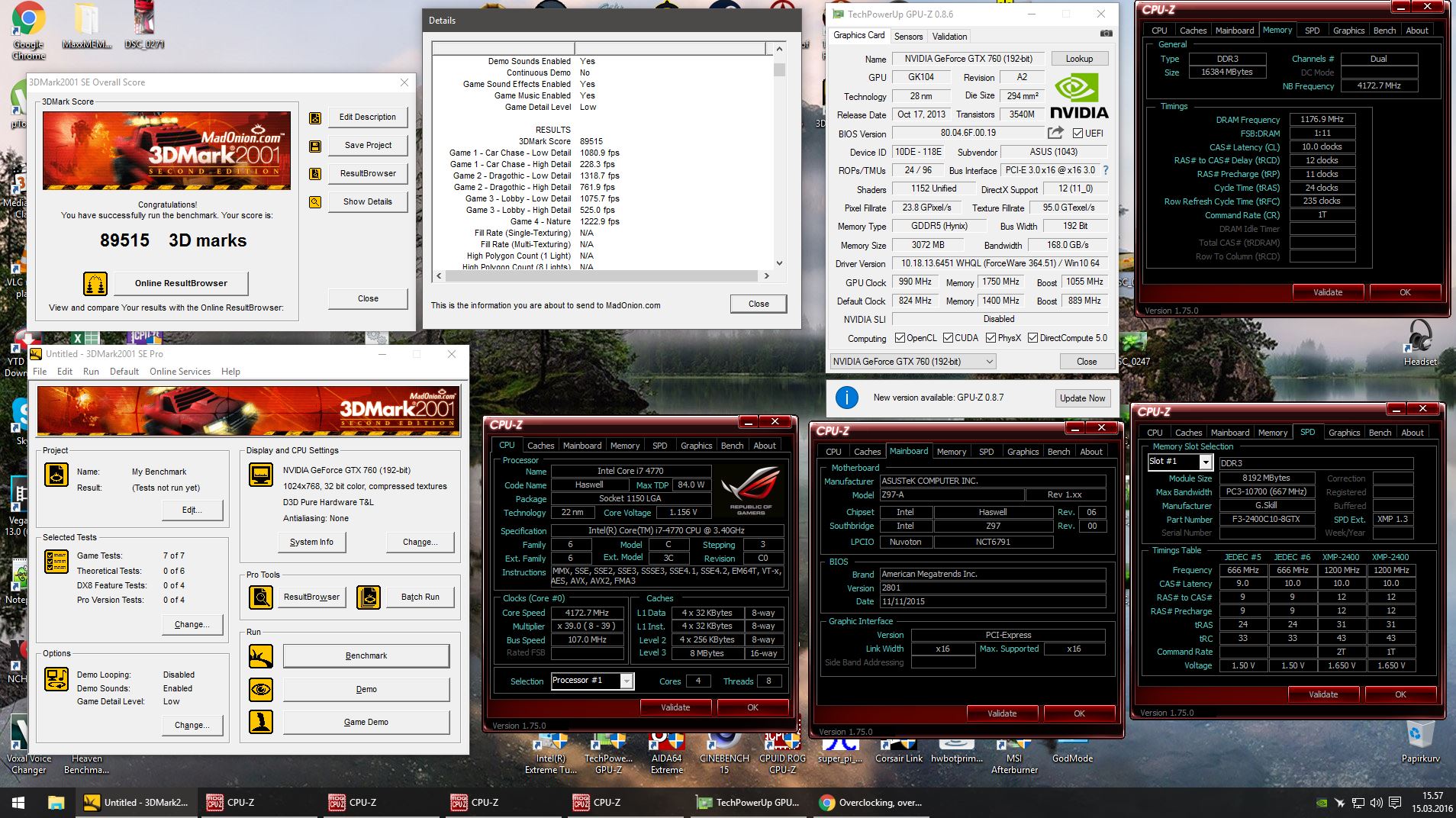Click Validate in the CPU-Z Memory window
Screen dimensions: 1456x818
tap(1327, 292)
